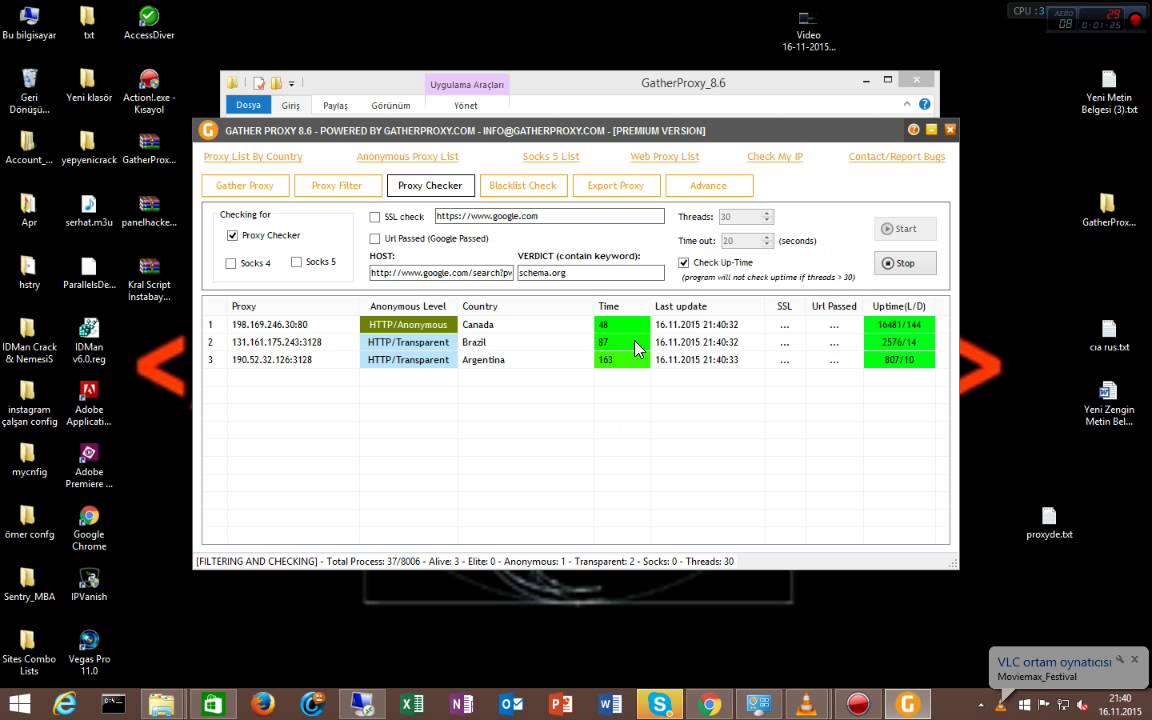
Task: Click the IPVanish desktop icon
Action: (x=89, y=585)
